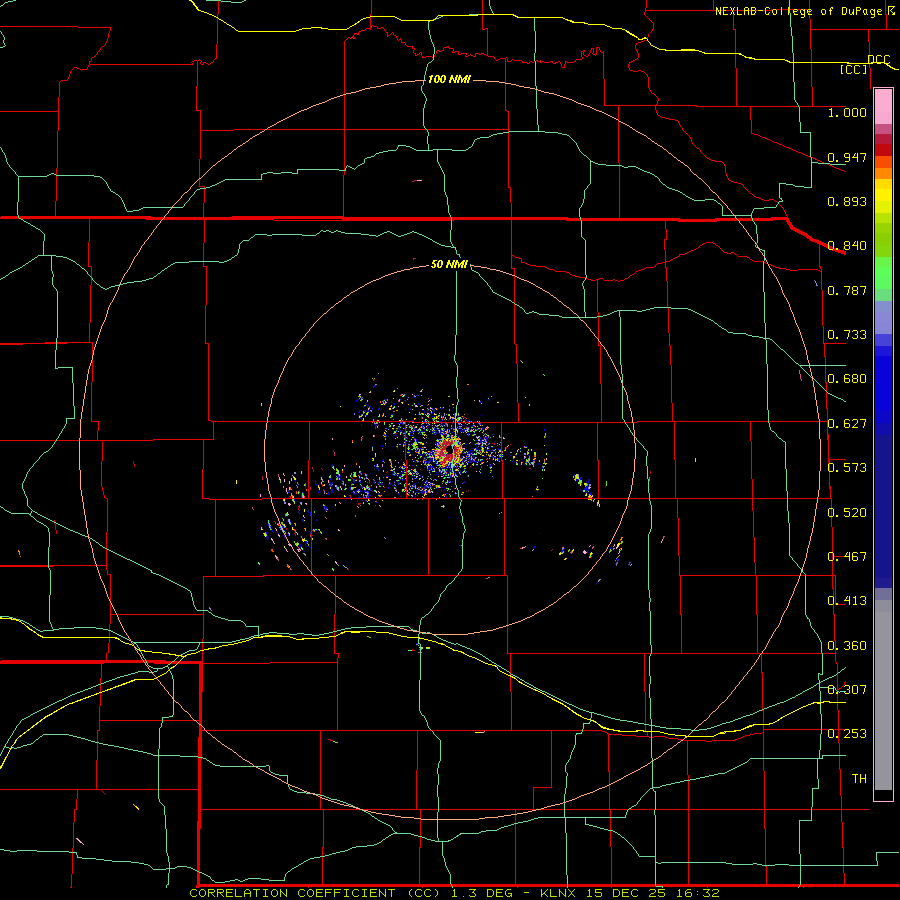Select the 0.360 legend value
This screenshot has width=900, height=900.
point(847,646)
